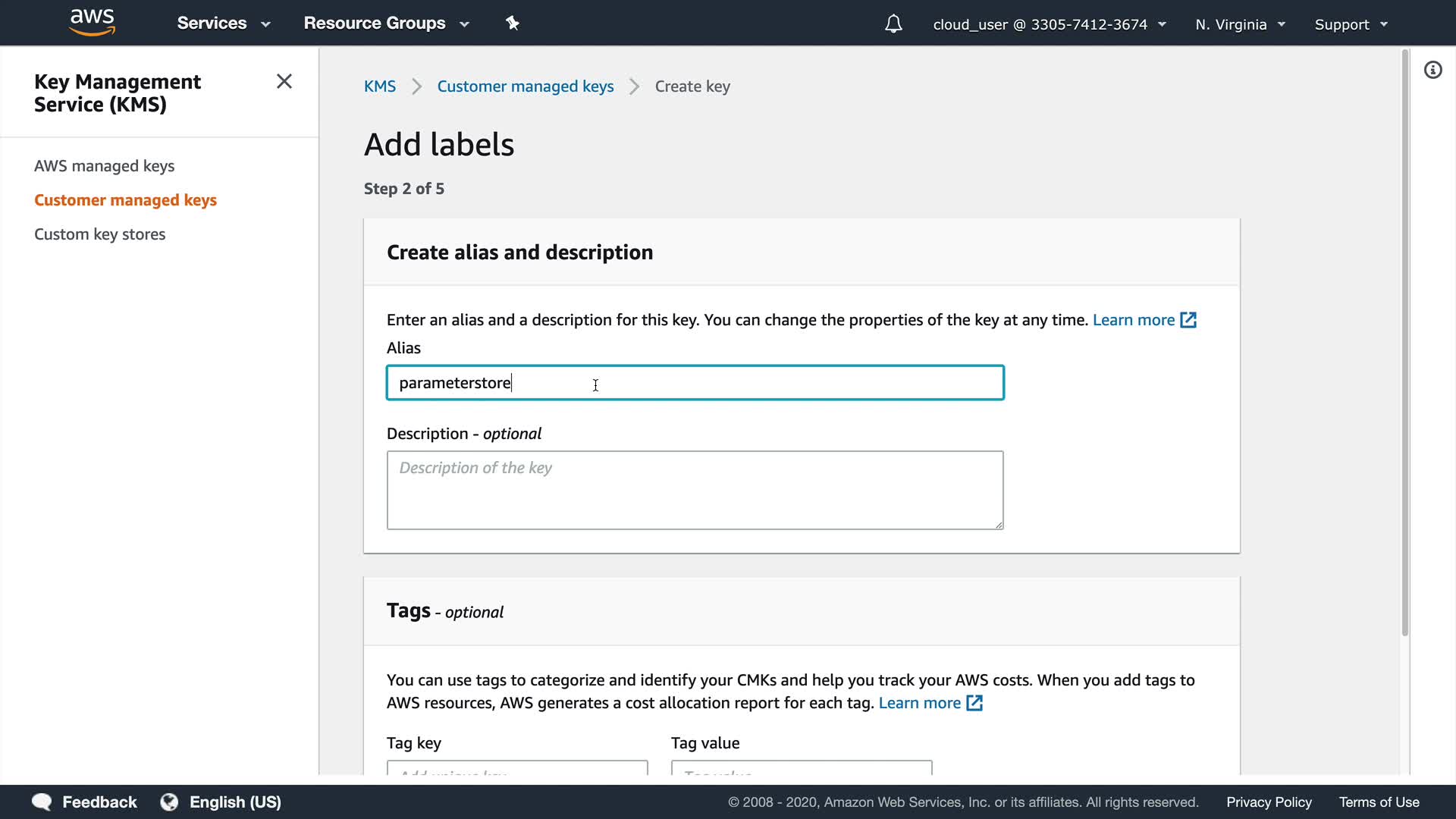Close the Key Management Service sidebar
The height and width of the screenshot is (819, 1456).
[x=284, y=81]
